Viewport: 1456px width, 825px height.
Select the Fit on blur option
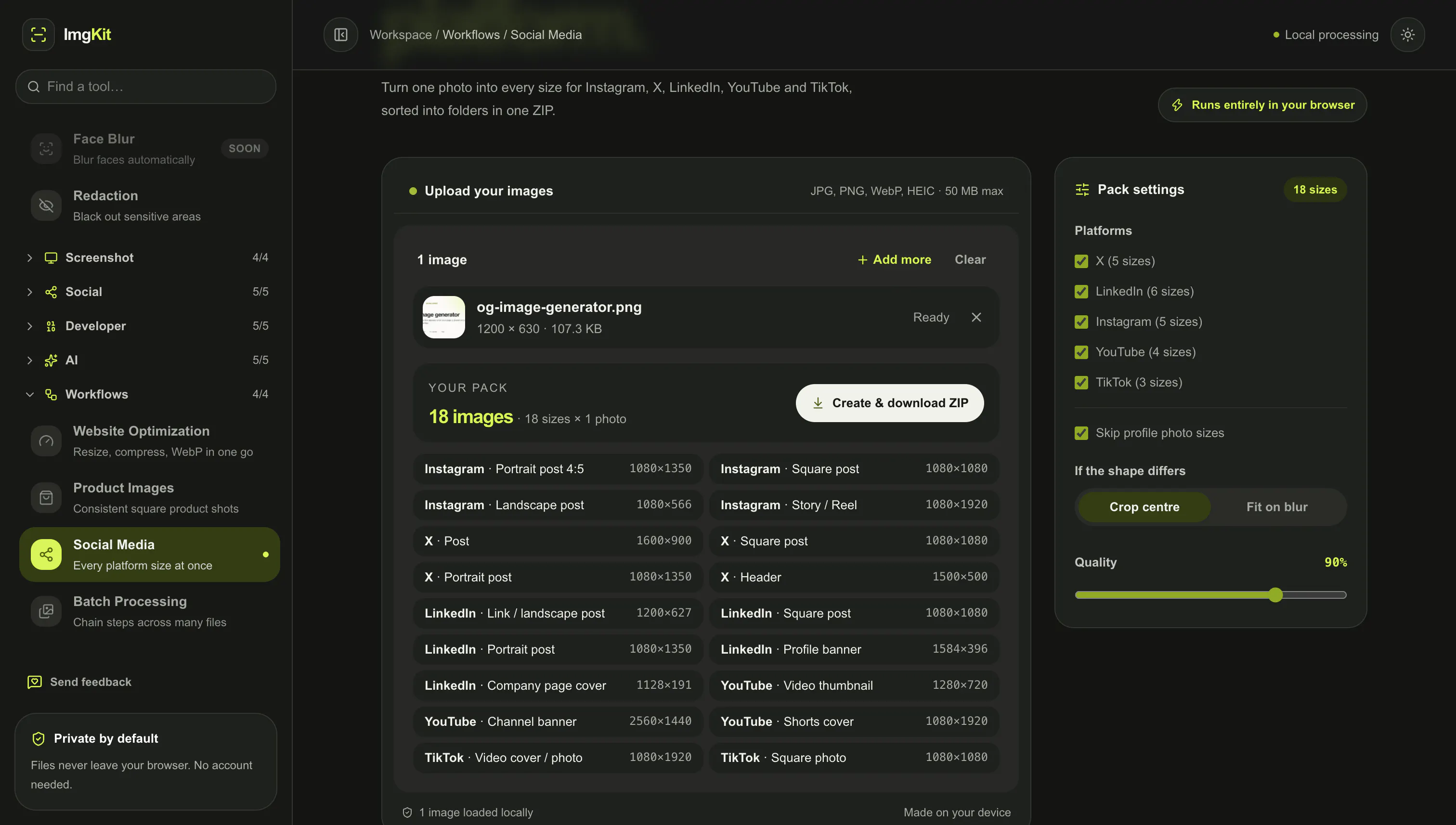(x=1276, y=506)
